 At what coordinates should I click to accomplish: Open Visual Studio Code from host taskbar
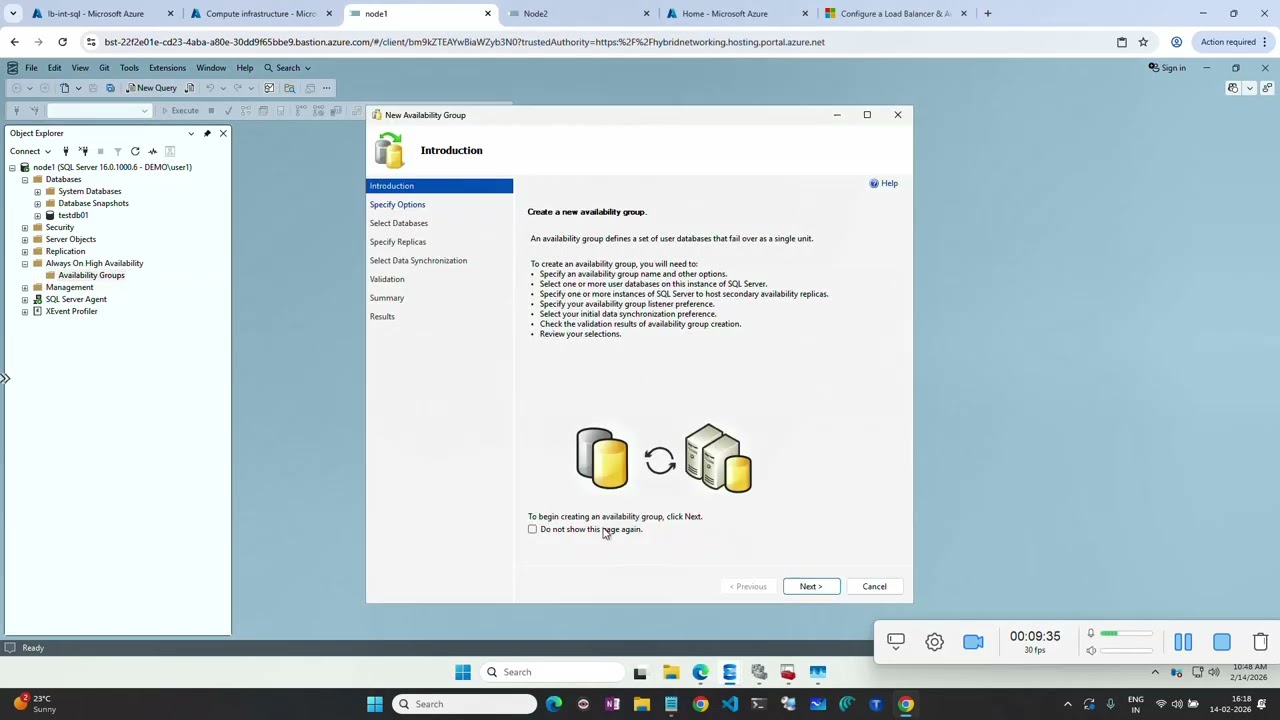pos(729,704)
